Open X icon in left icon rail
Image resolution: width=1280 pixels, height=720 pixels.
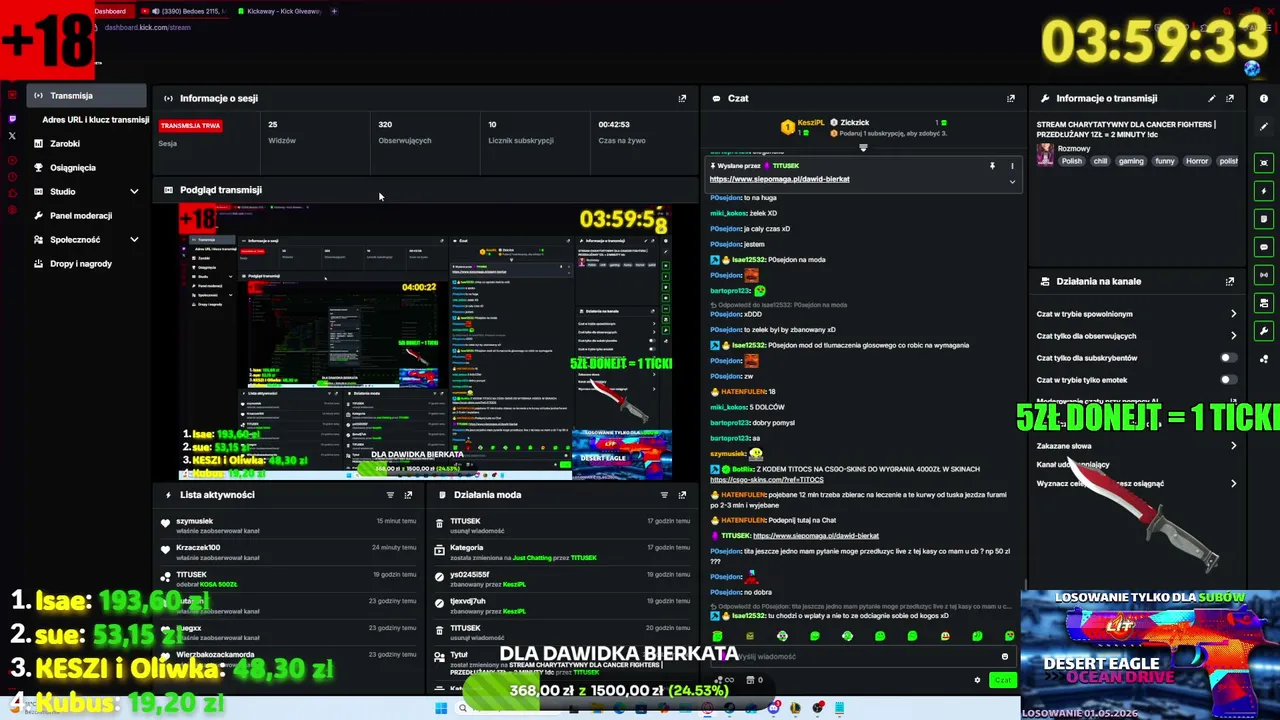tap(12, 135)
